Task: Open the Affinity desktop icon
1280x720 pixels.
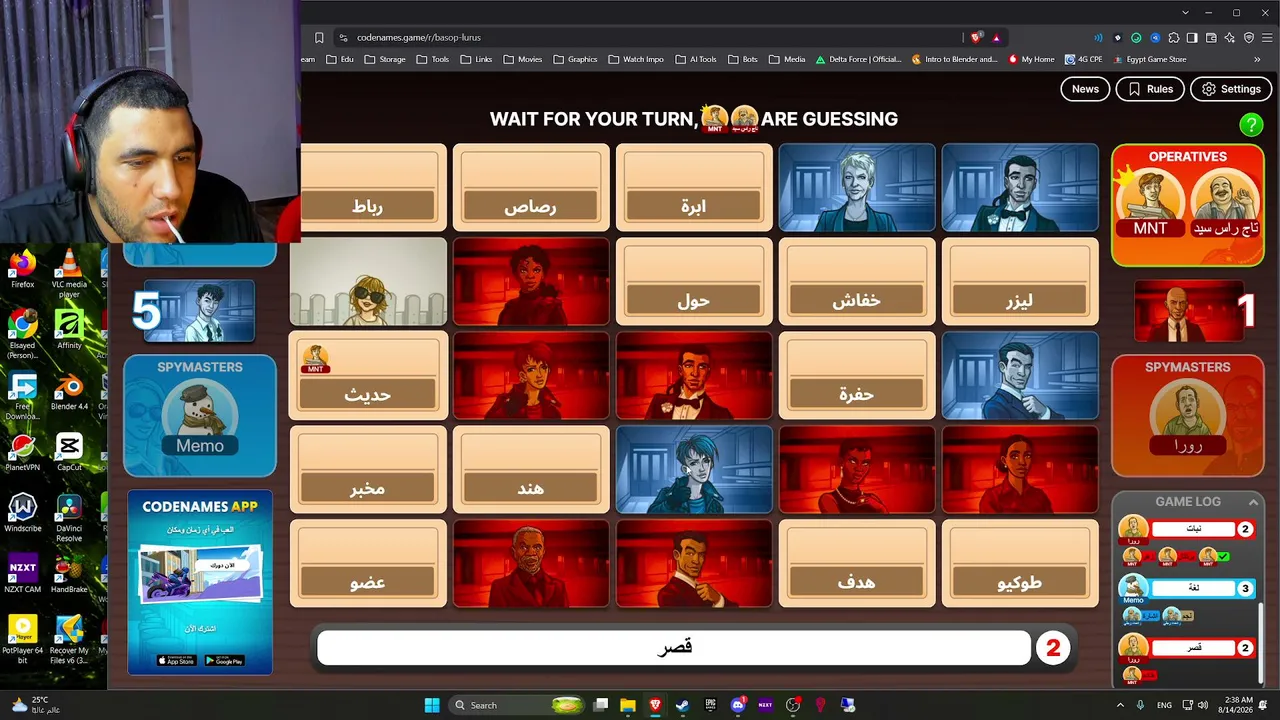Action: (x=69, y=329)
